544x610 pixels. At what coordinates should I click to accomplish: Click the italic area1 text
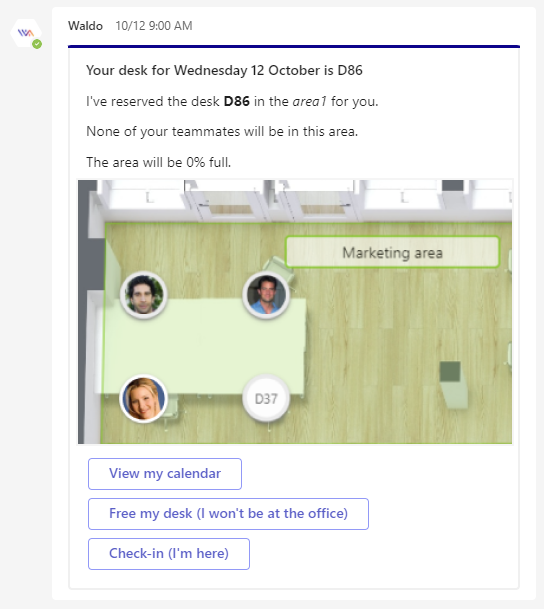coord(309,102)
